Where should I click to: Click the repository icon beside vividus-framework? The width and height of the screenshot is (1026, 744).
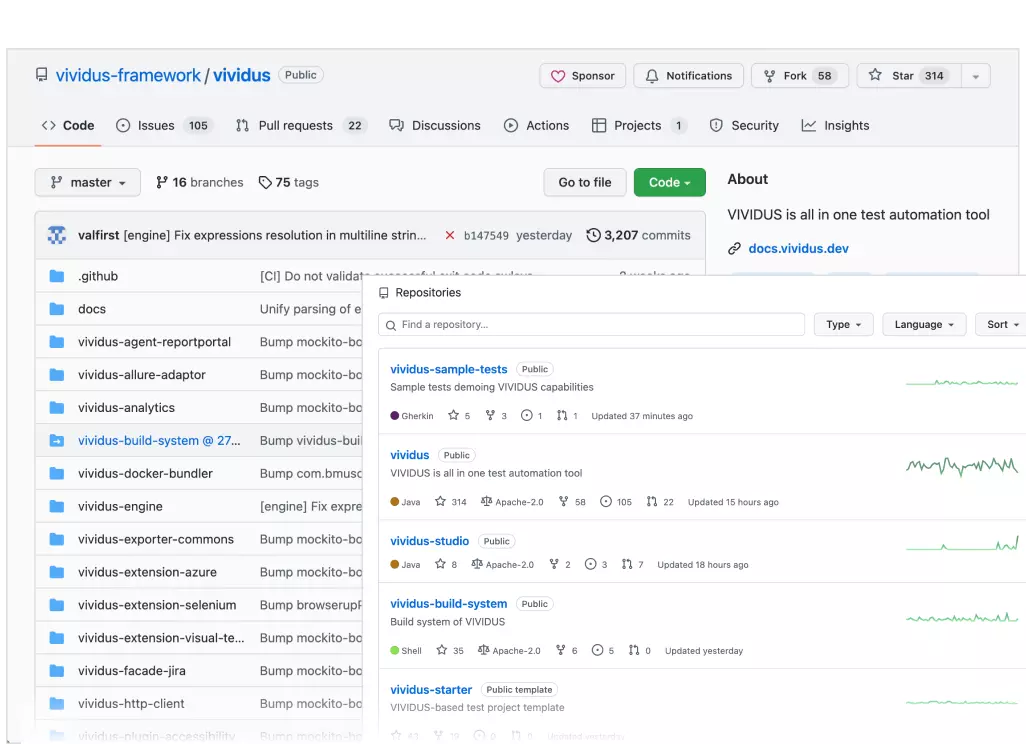(42, 75)
